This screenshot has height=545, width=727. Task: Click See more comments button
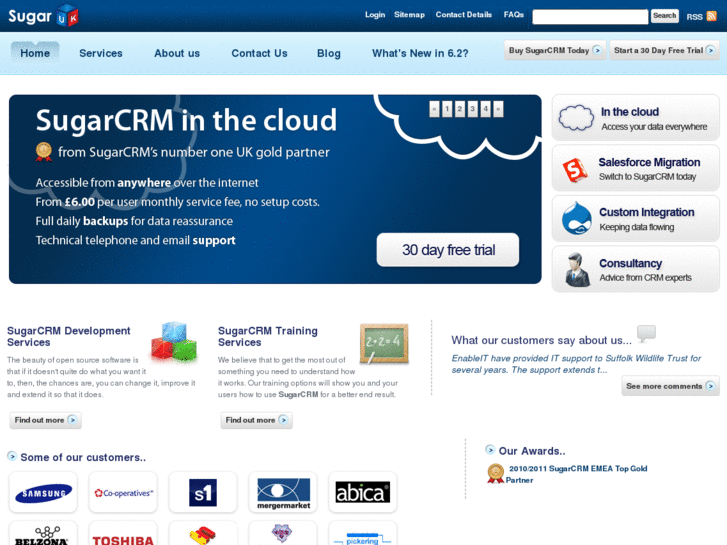click(670, 386)
